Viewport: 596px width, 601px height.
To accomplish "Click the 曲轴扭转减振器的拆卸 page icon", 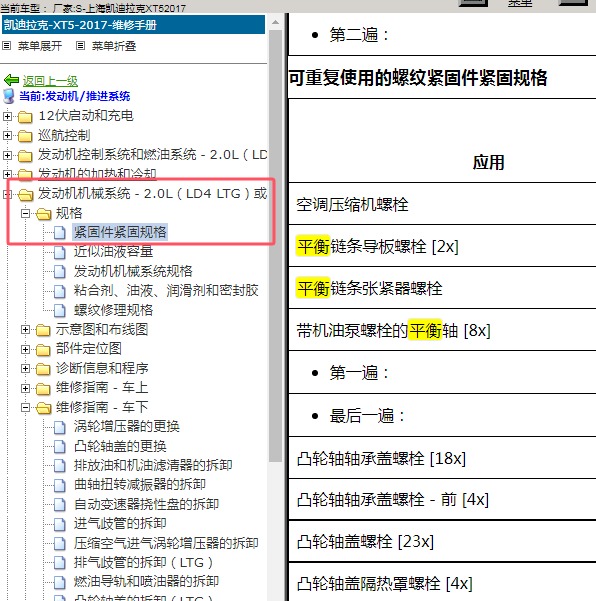I will click(x=60, y=485).
